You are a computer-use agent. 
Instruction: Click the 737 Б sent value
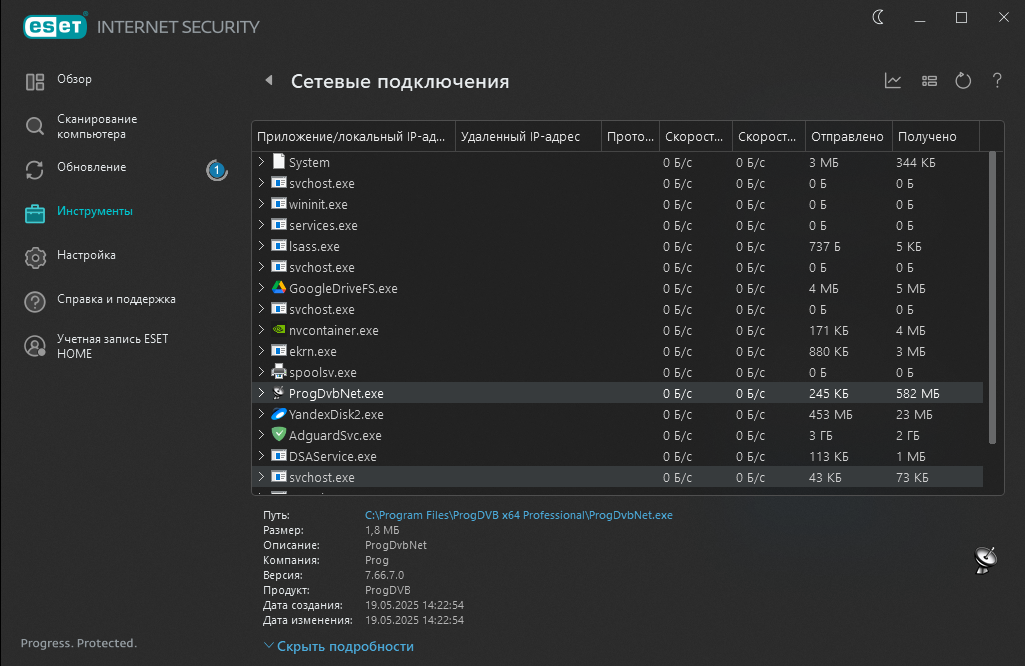point(824,246)
